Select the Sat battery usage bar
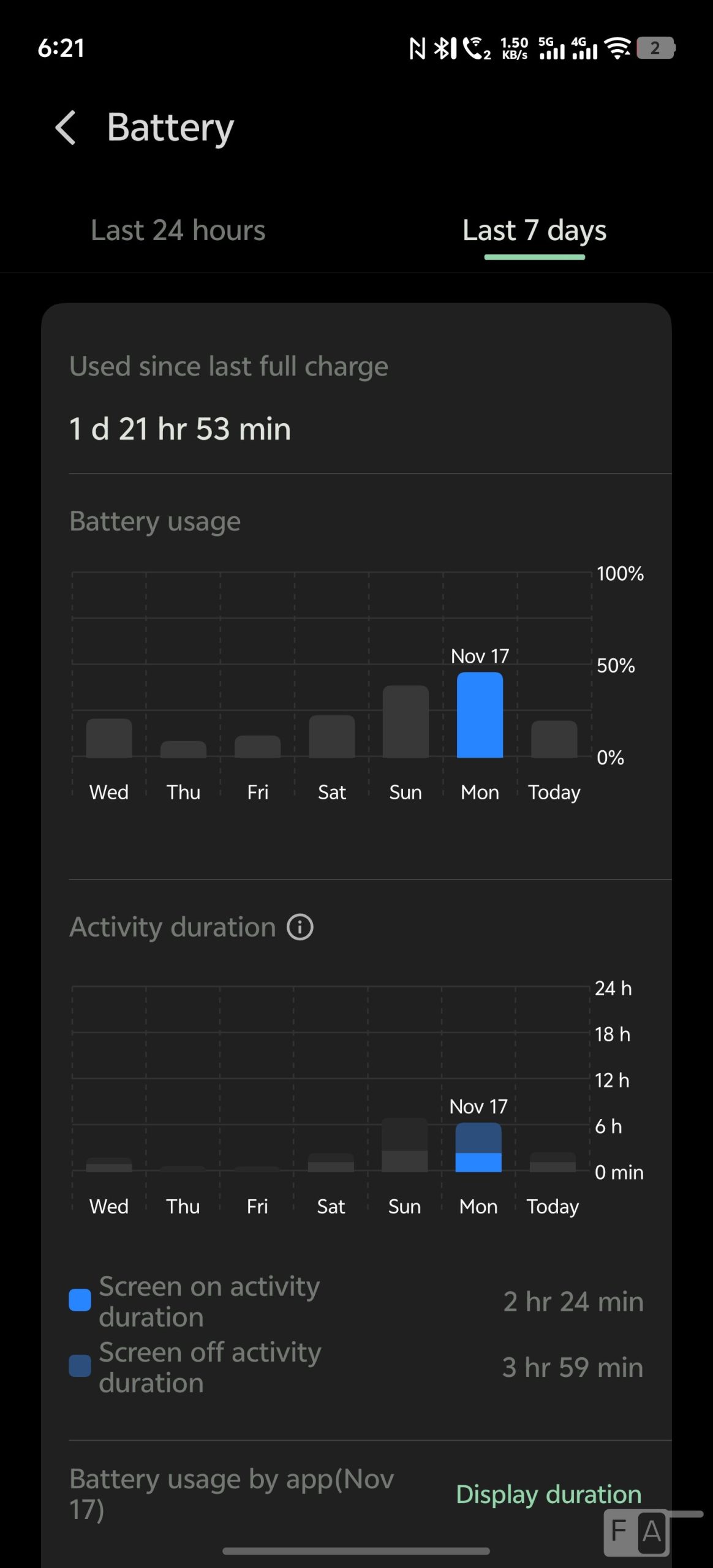 pos(331,736)
